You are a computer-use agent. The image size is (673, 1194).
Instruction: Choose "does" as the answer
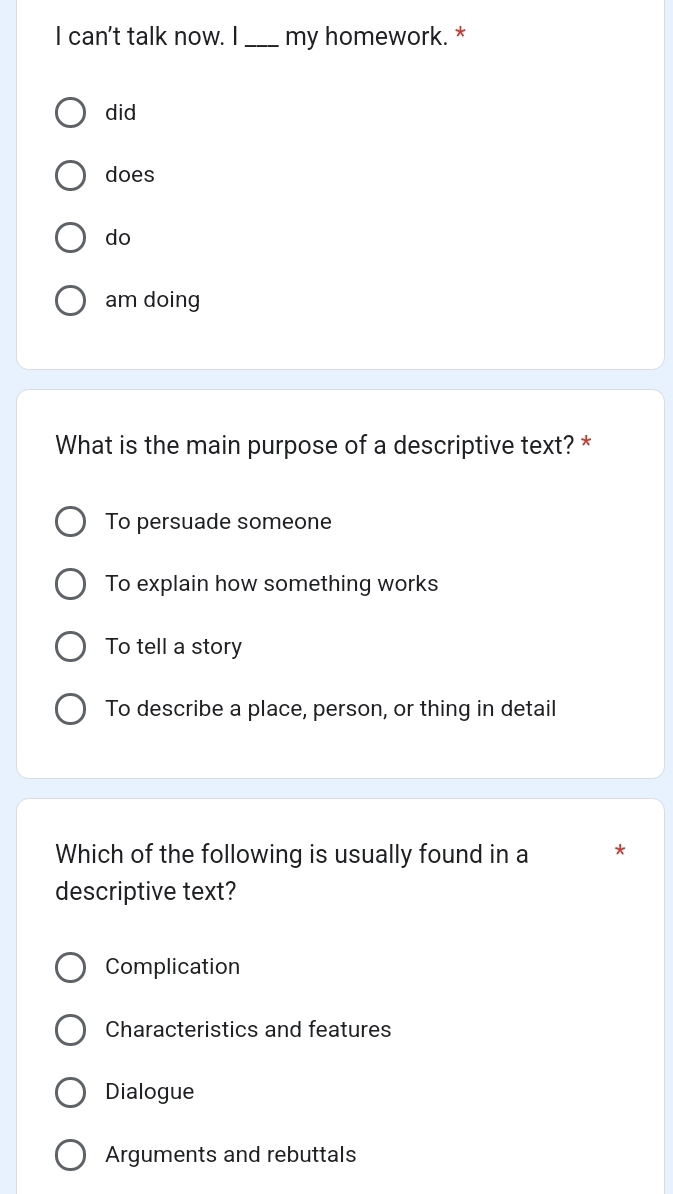tap(70, 175)
